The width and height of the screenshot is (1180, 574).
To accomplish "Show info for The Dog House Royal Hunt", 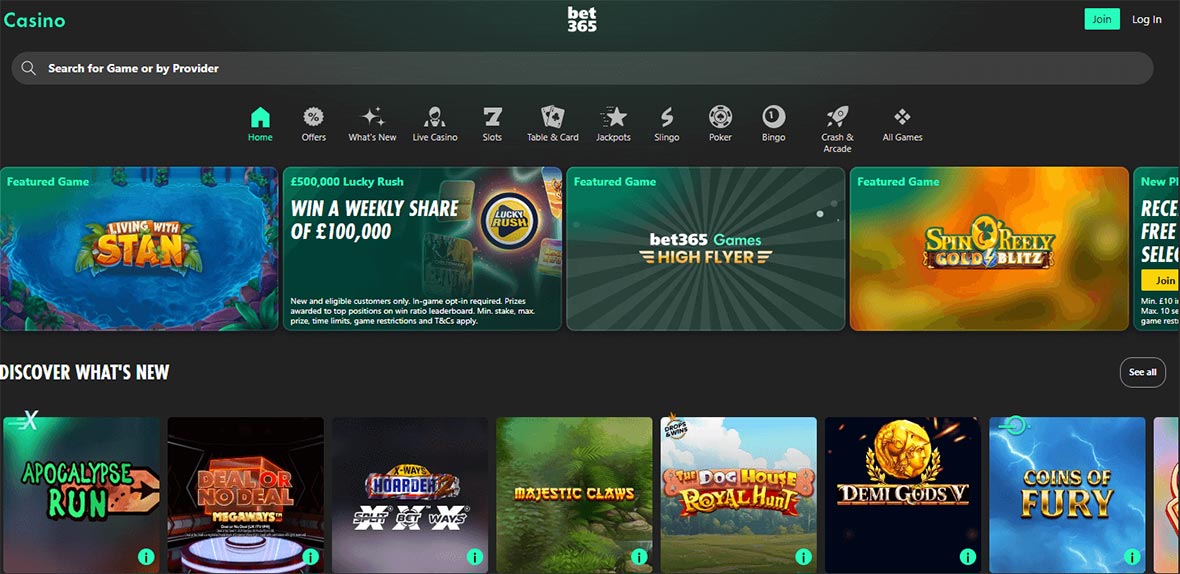I will [x=803, y=557].
